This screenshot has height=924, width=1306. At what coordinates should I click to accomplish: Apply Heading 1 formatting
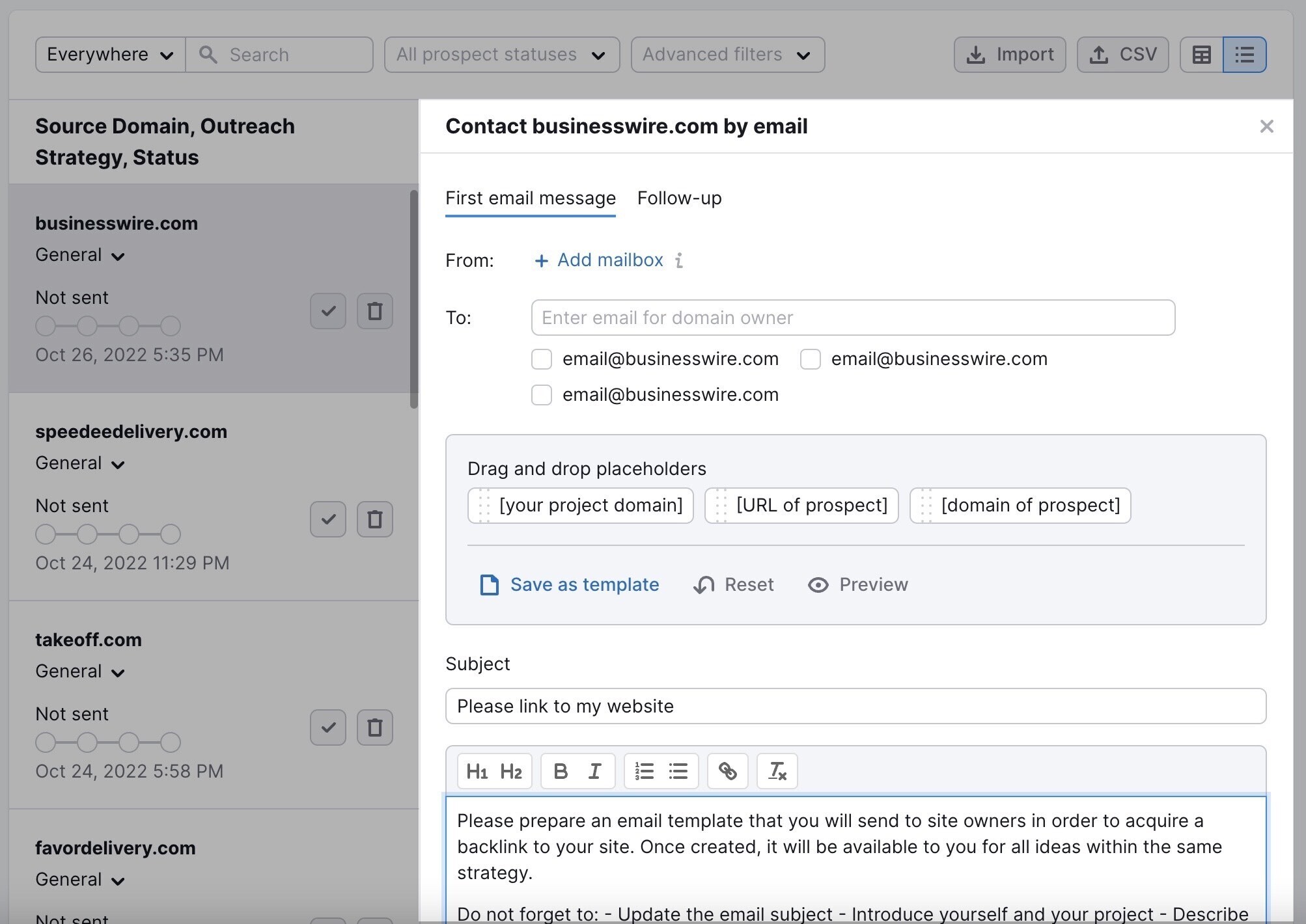[x=477, y=772]
